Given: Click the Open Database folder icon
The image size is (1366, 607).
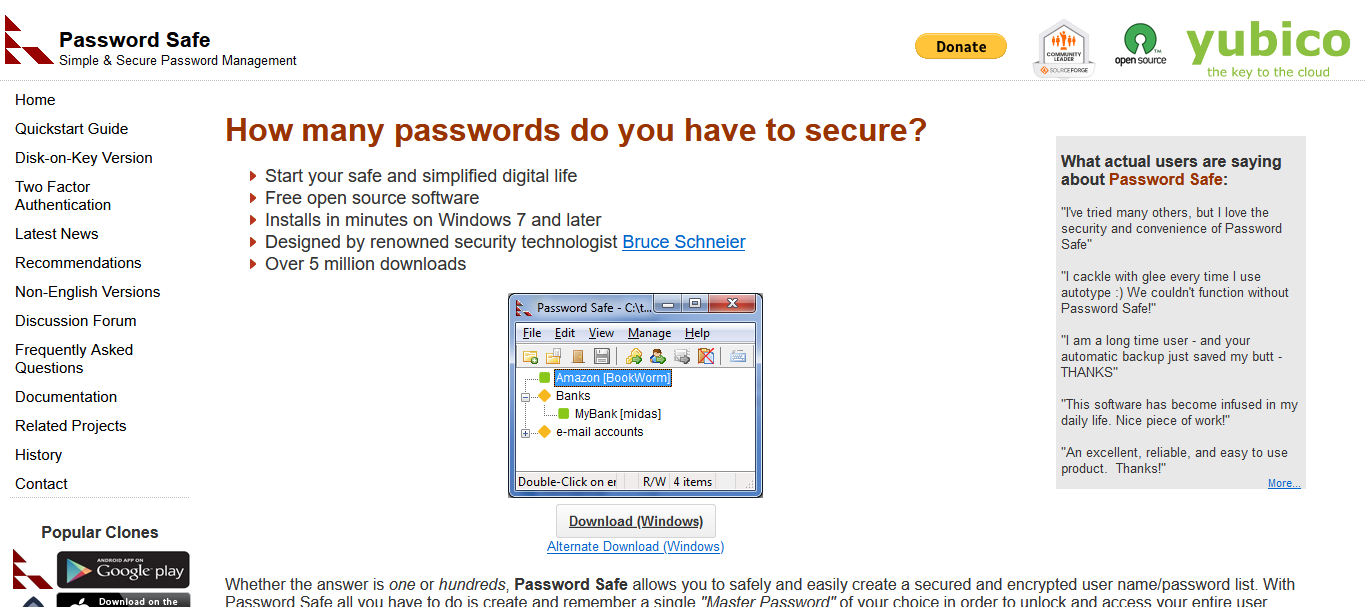Looking at the screenshot, I should 553,356.
